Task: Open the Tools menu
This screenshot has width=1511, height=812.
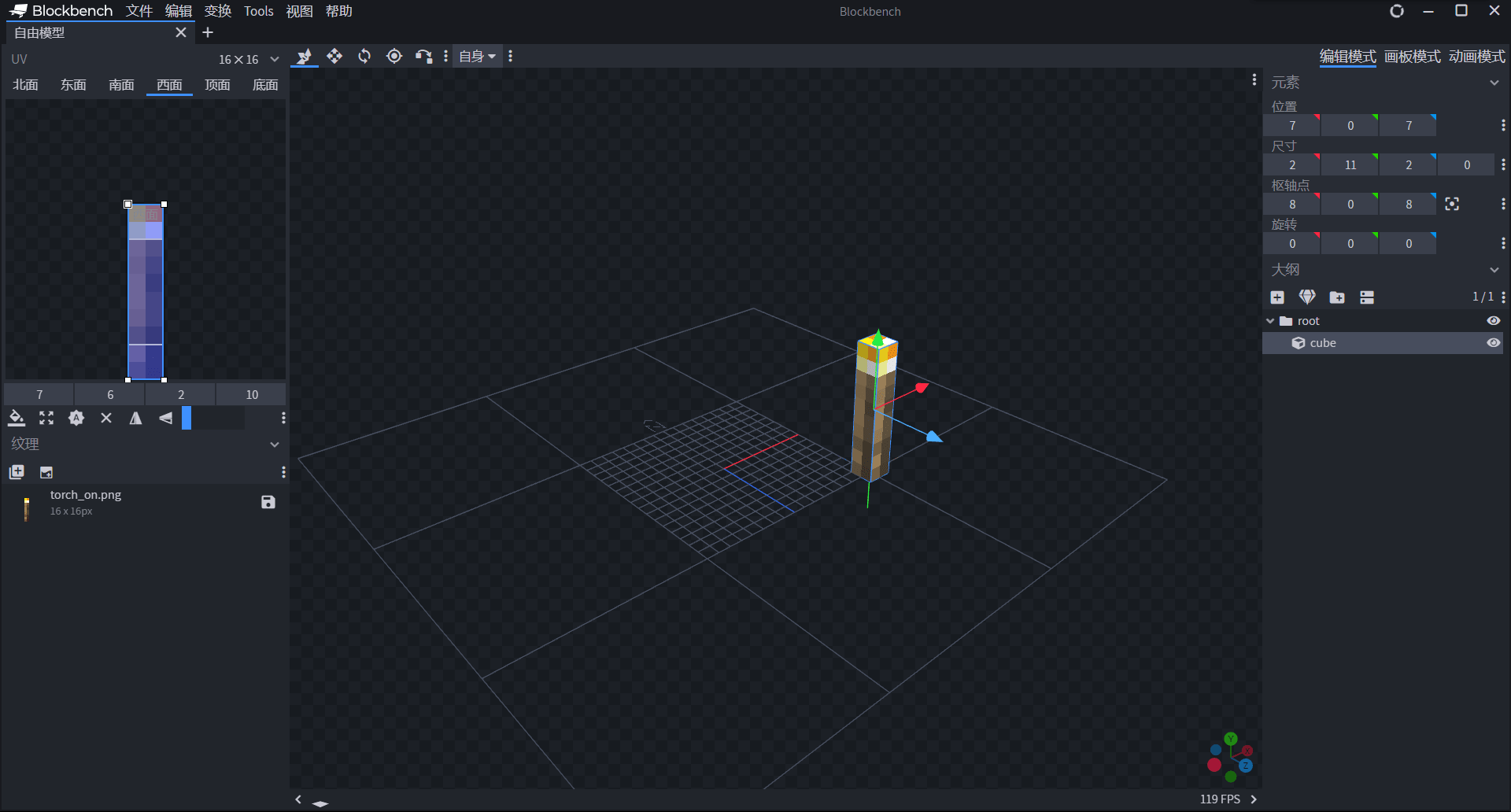Action: pyautogui.click(x=259, y=11)
